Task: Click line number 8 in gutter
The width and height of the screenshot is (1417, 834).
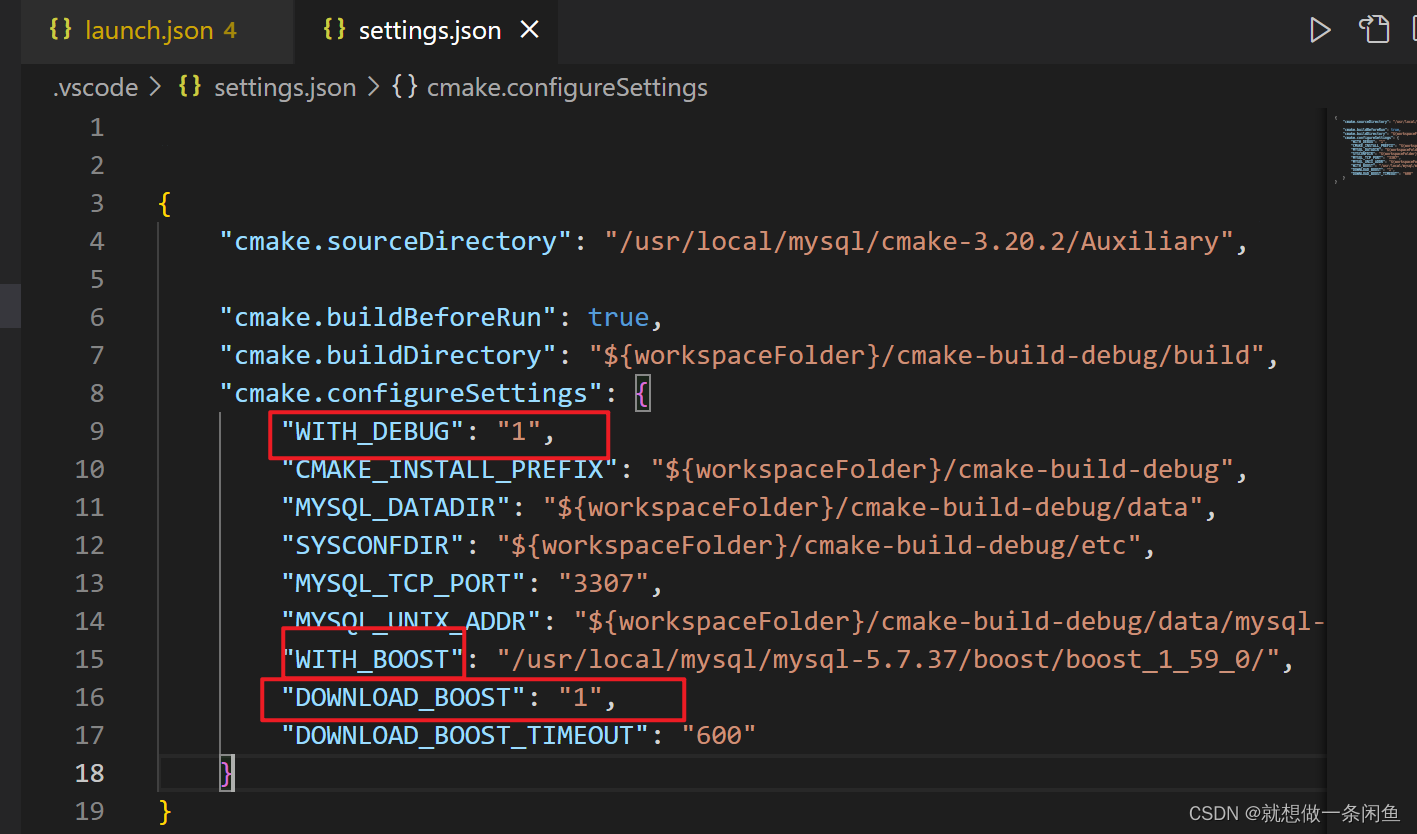Action: (96, 393)
